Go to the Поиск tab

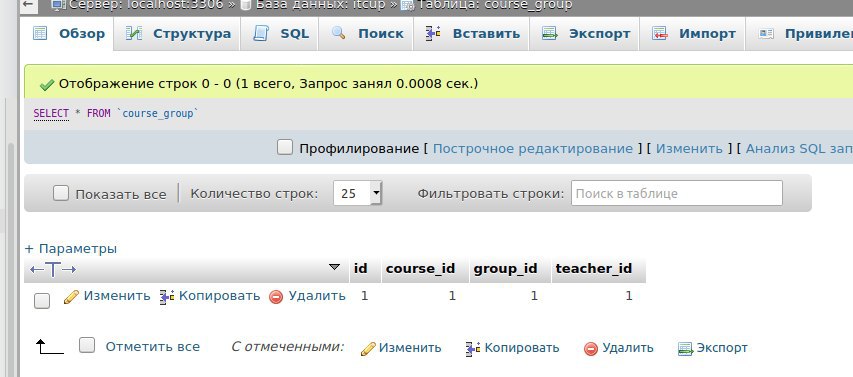367,34
